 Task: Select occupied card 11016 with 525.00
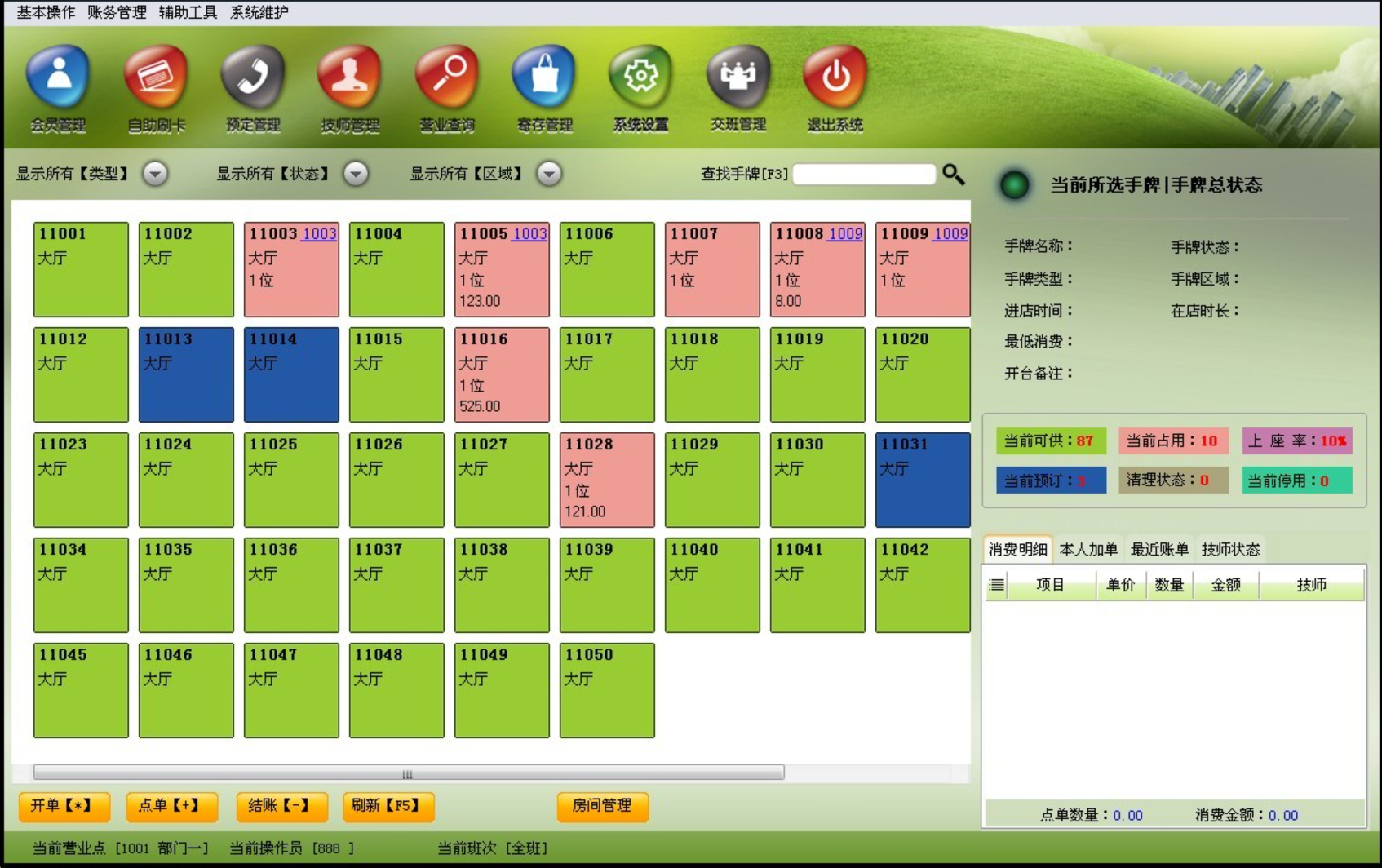point(502,374)
